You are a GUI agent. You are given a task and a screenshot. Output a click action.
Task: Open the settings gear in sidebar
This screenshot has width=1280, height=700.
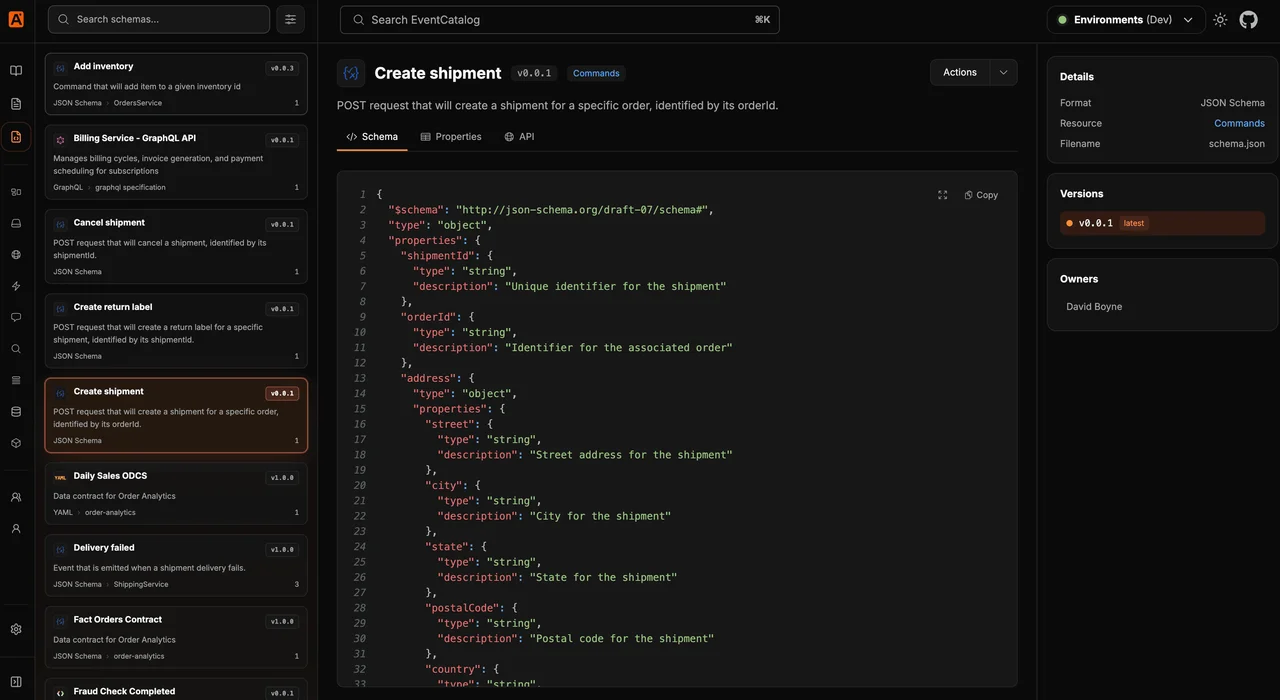[16, 629]
